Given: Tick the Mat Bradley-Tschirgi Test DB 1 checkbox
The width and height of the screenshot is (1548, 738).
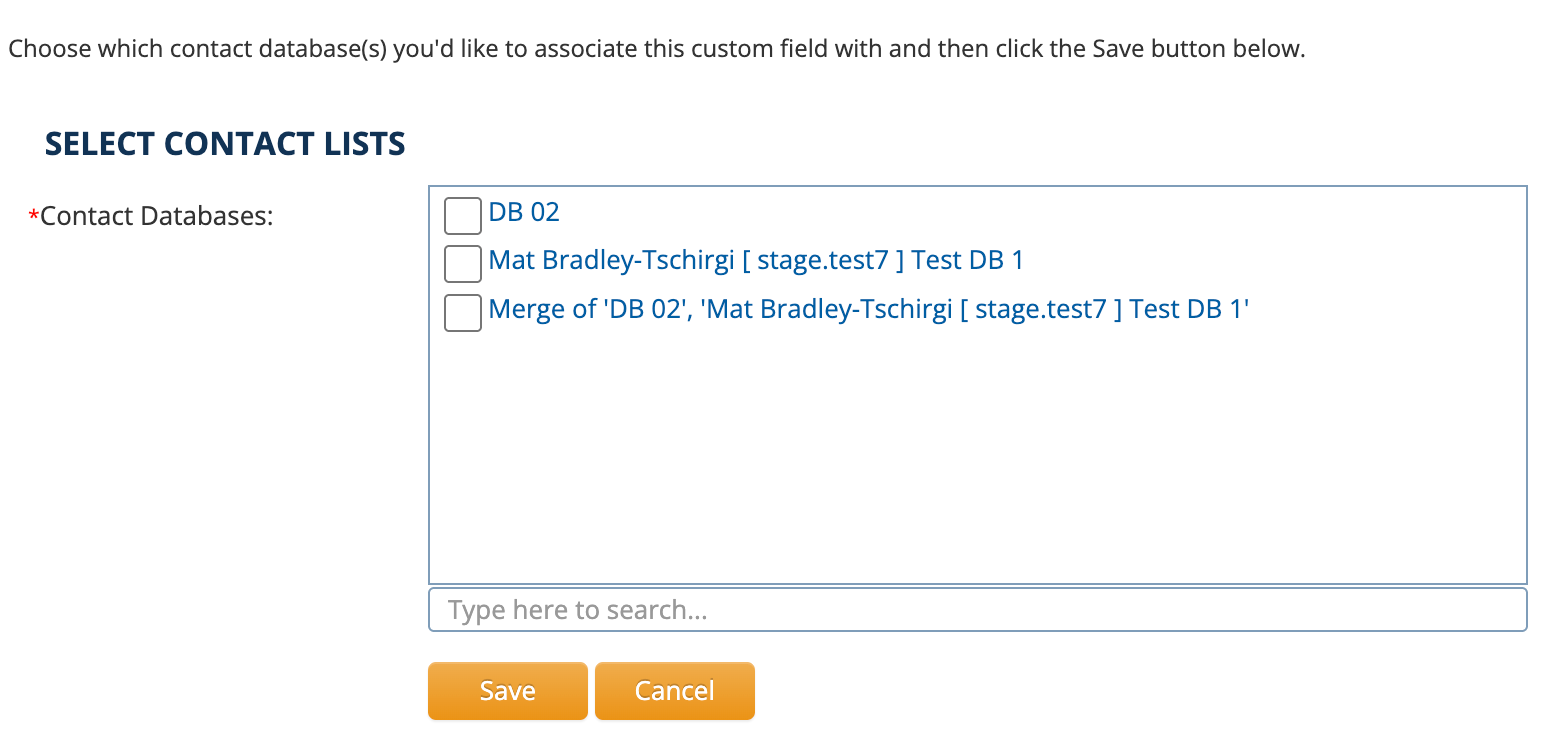Looking at the screenshot, I should (x=462, y=264).
